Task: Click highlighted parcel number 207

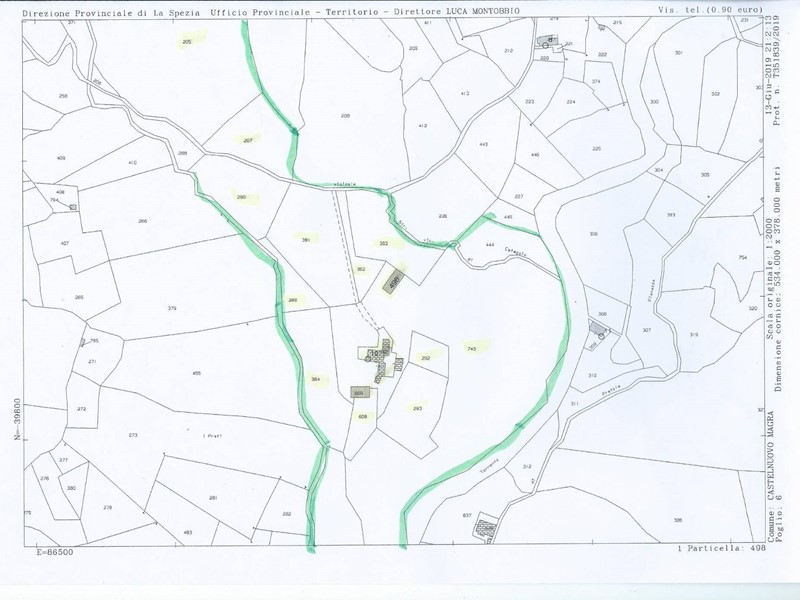Action: pyautogui.click(x=247, y=140)
